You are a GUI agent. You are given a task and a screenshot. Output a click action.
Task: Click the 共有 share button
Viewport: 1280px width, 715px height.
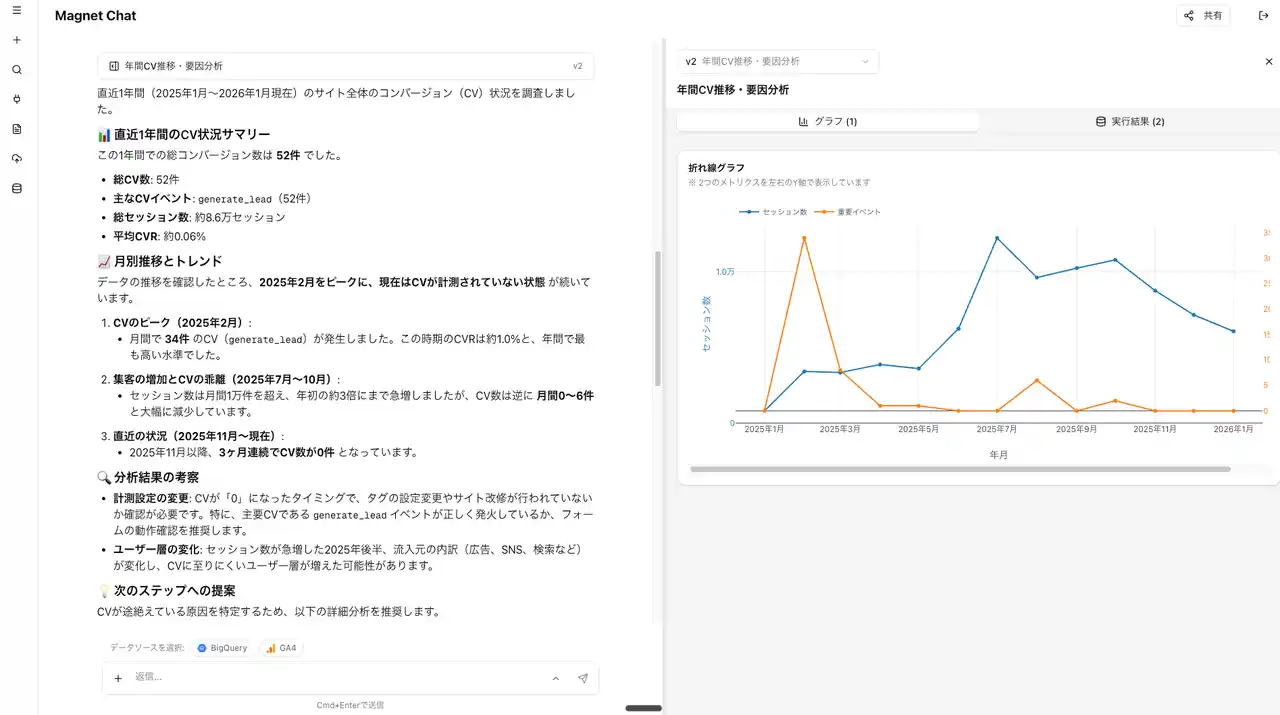(x=1203, y=15)
